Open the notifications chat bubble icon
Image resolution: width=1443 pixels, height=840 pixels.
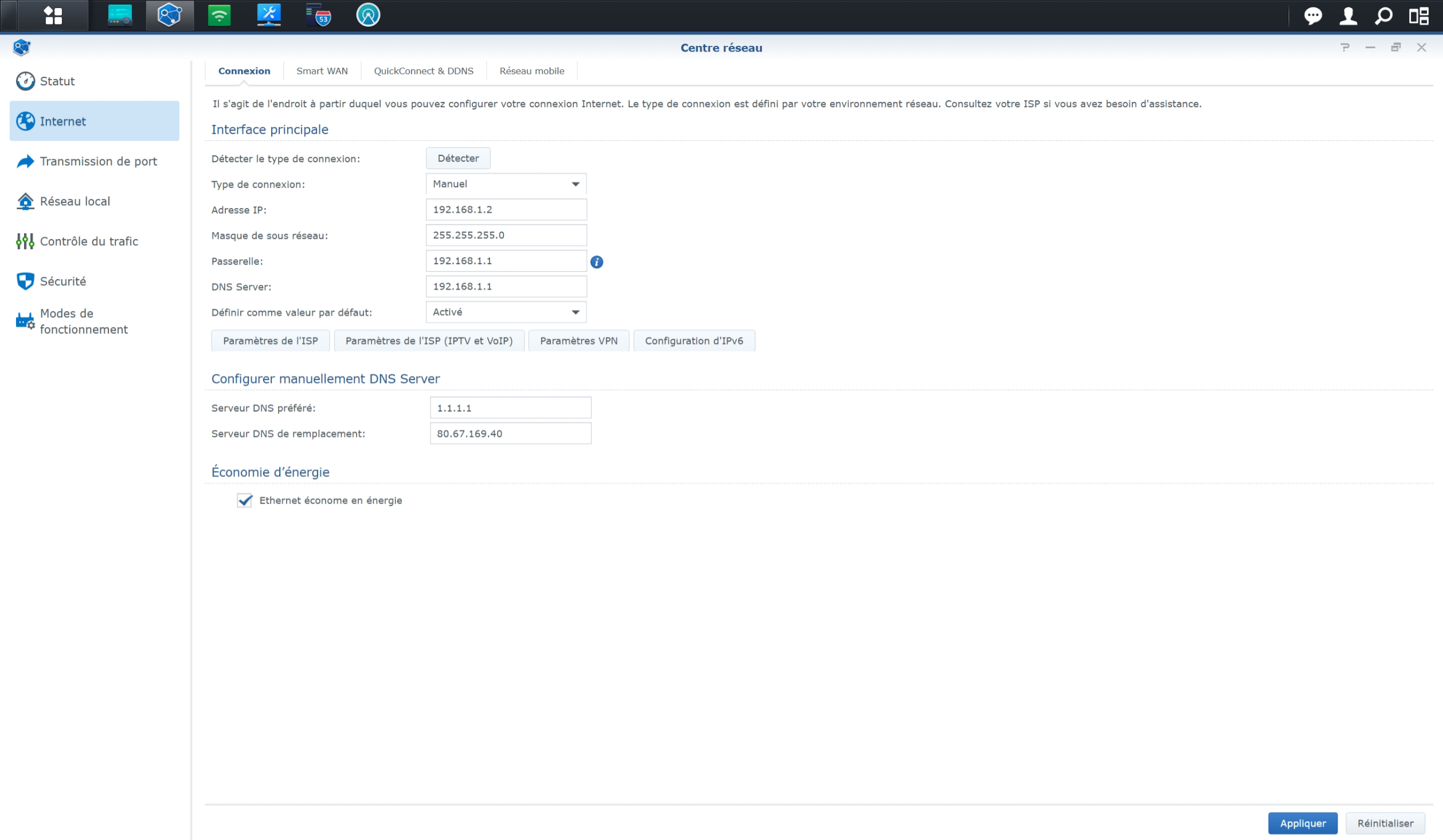click(1312, 15)
